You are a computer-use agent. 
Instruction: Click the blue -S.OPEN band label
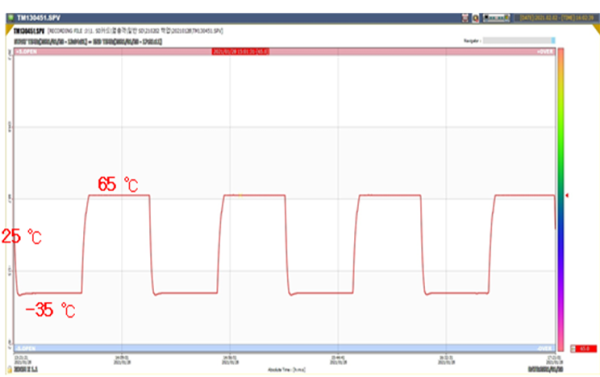[26, 348]
